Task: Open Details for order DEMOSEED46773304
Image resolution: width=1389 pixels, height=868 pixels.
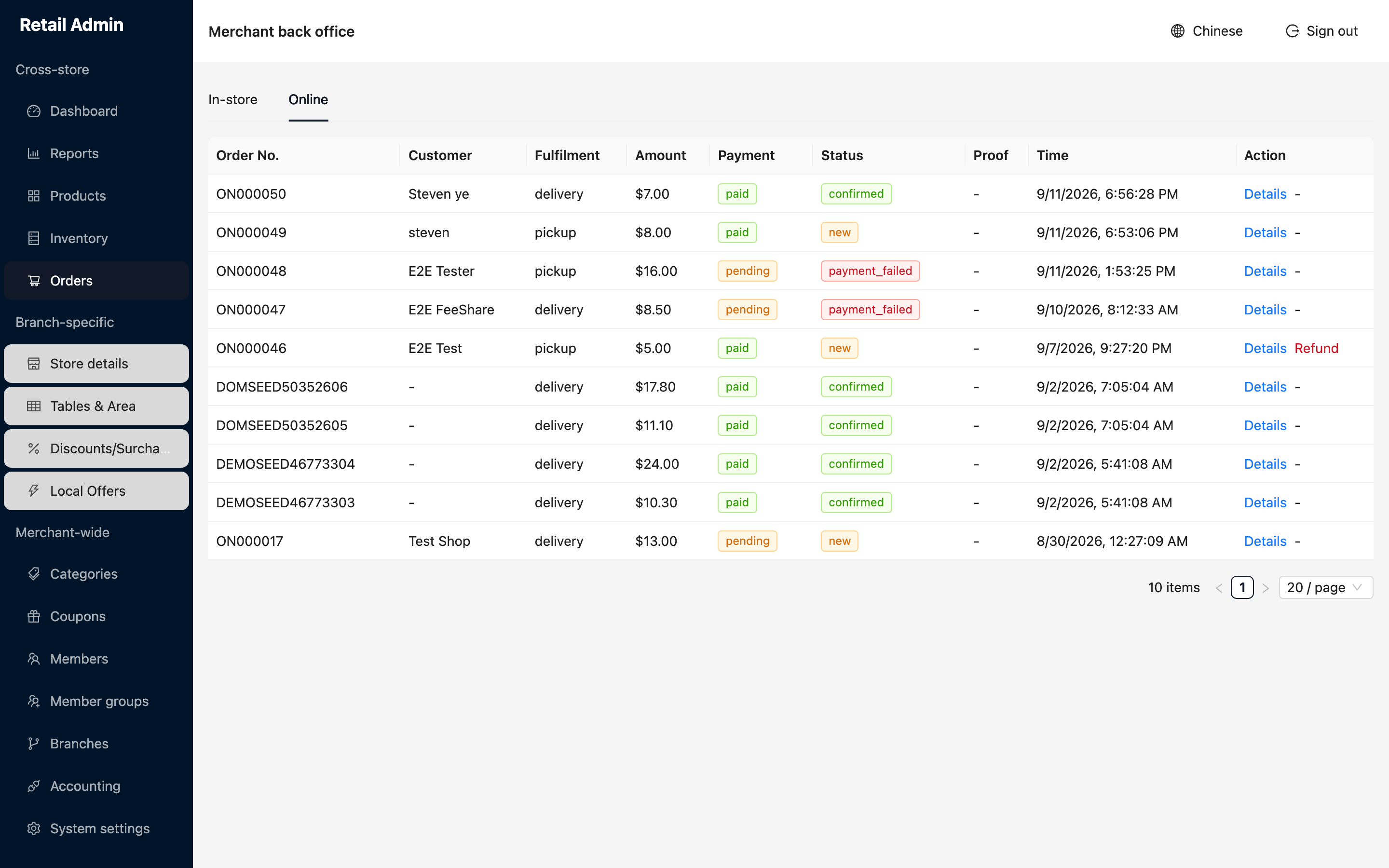Action: point(1265,464)
